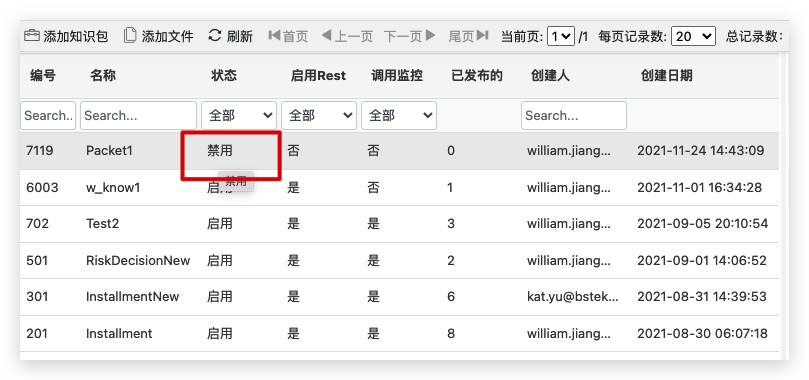Select the RiskDecisionNew row
809x380 pixels.
click(x=399, y=260)
